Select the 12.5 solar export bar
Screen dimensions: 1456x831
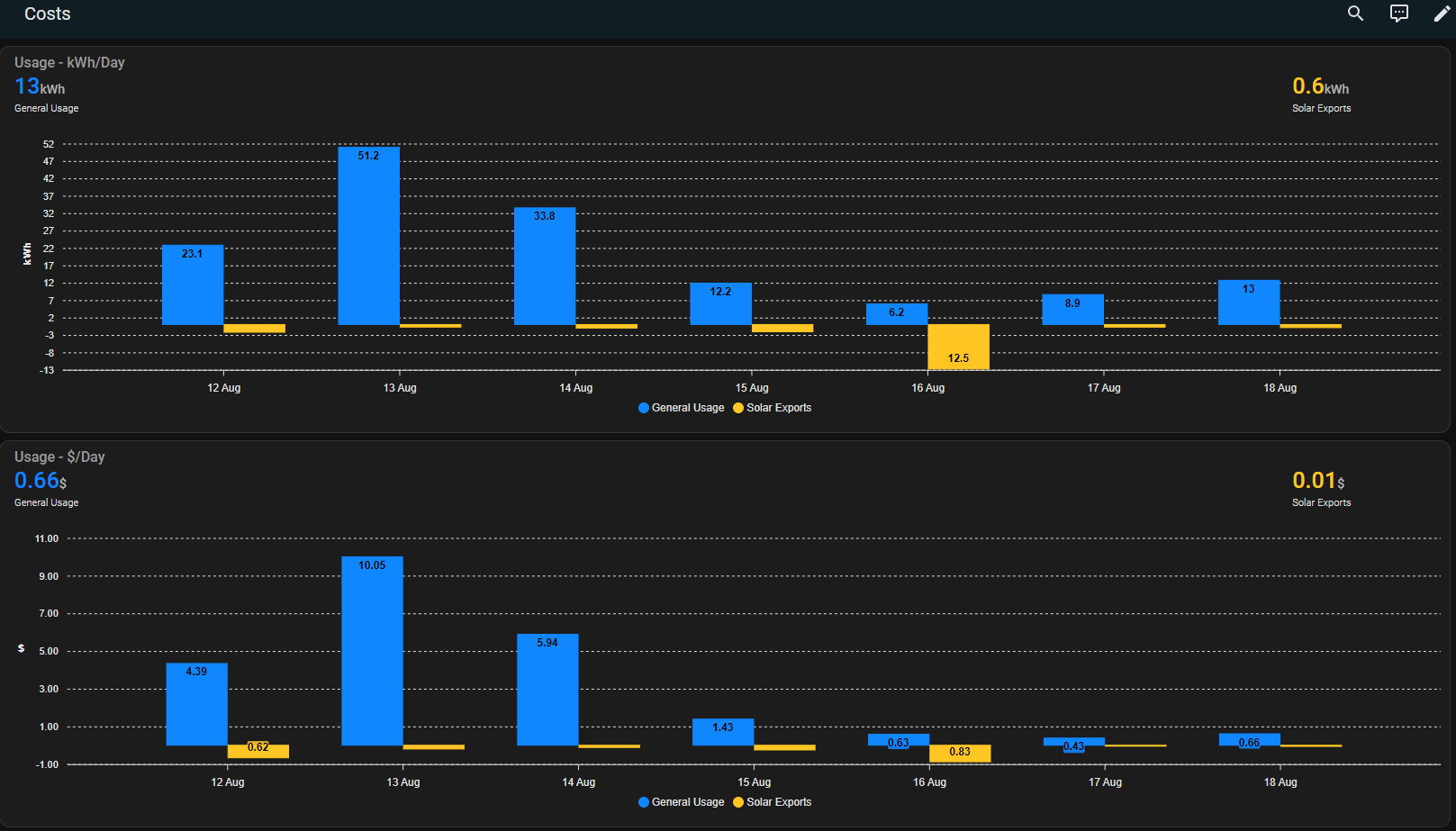958,347
